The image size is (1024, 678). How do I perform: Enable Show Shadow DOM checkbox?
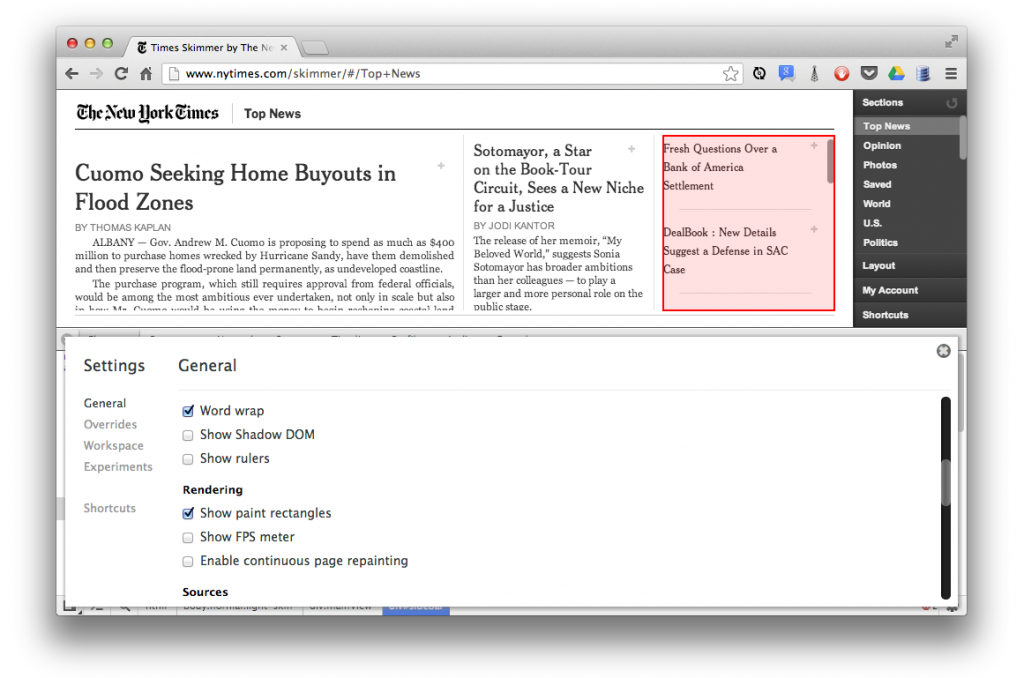coord(188,435)
